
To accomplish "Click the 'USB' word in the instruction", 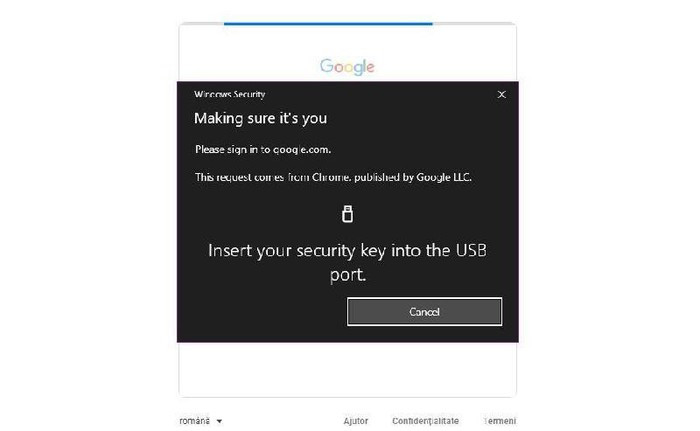I will click(471, 251).
